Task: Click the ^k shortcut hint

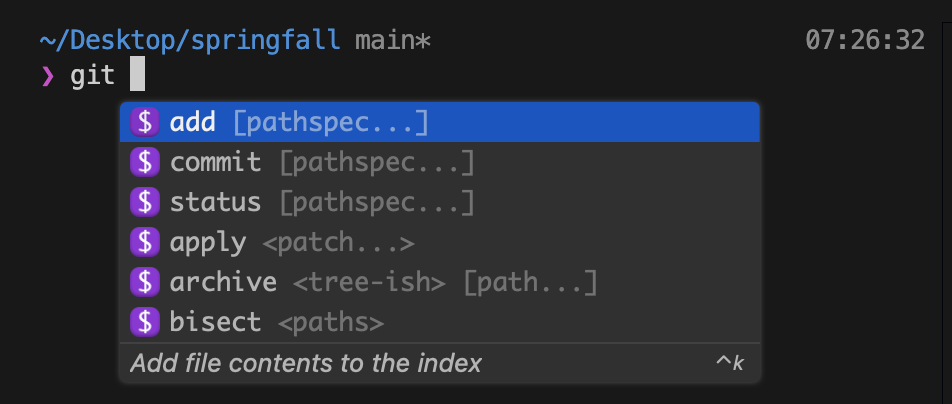Action: (x=729, y=363)
